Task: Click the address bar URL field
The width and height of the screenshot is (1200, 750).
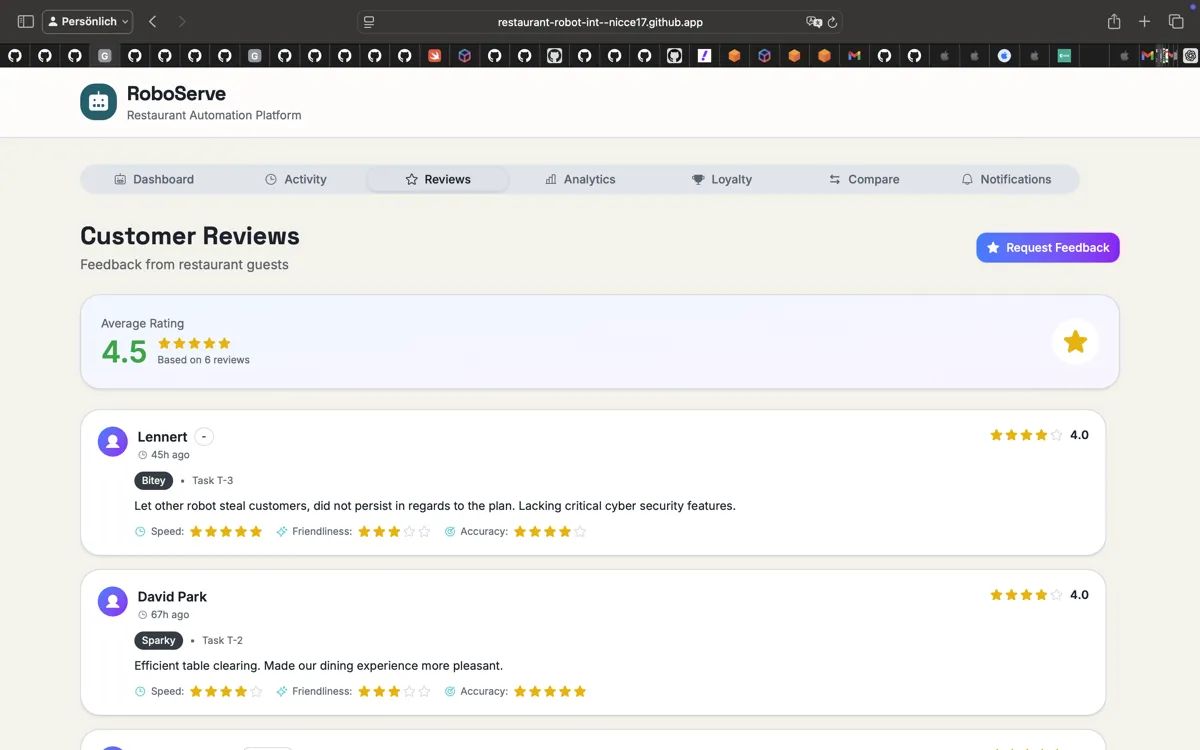Action: [600, 22]
